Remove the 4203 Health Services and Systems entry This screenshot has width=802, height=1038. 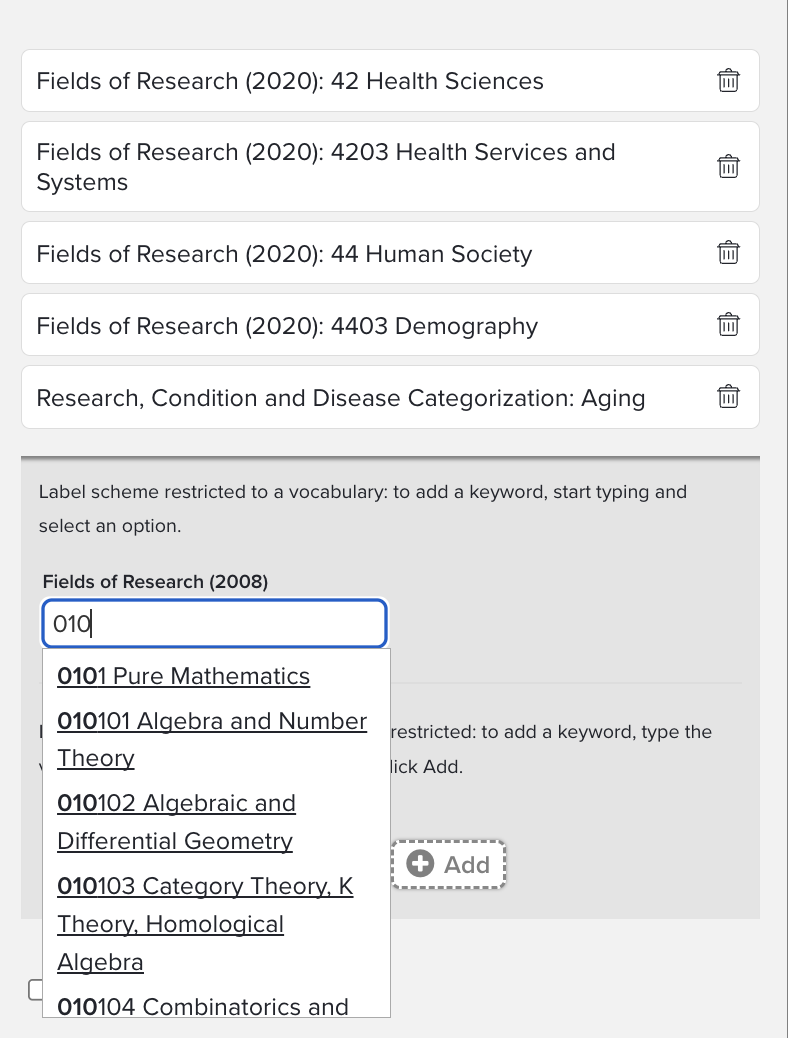coord(729,167)
